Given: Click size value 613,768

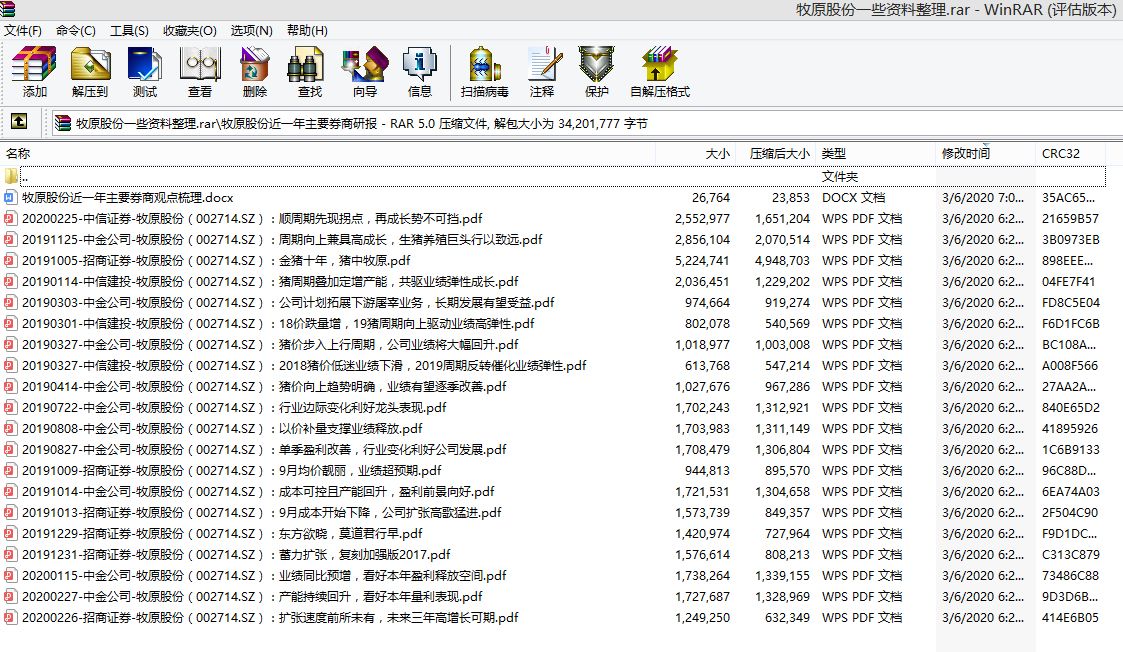Looking at the screenshot, I should (707, 365).
